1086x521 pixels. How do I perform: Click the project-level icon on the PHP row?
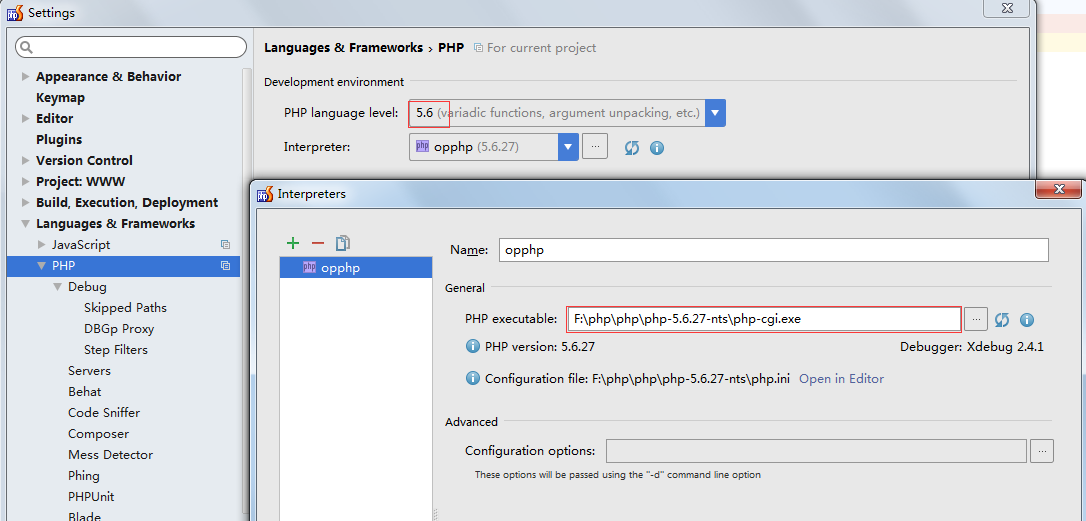pyautogui.click(x=225, y=265)
